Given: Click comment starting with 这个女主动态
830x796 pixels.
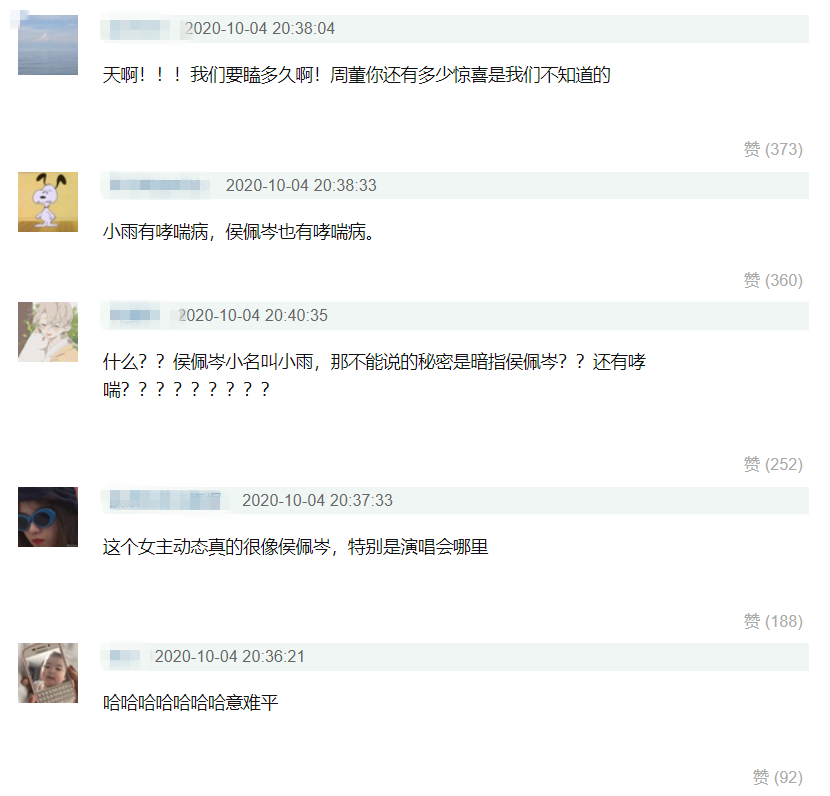Looking at the screenshot, I should coord(295,547).
